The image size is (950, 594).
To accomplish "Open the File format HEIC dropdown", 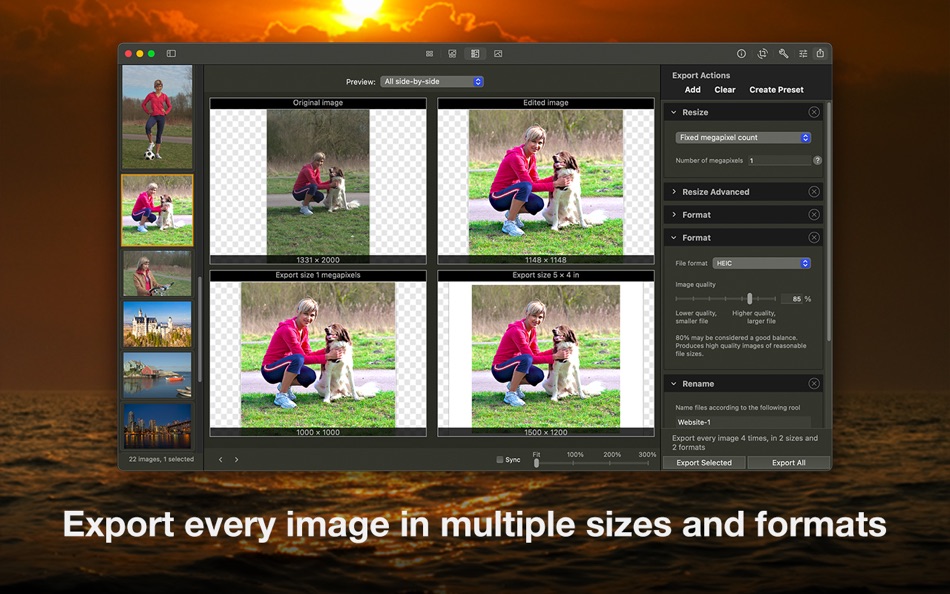I will (762, 263).
